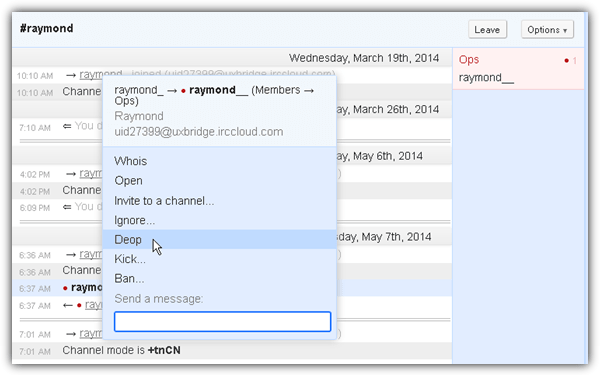Click the 6:09 PM timestamp

pos(35,208)
